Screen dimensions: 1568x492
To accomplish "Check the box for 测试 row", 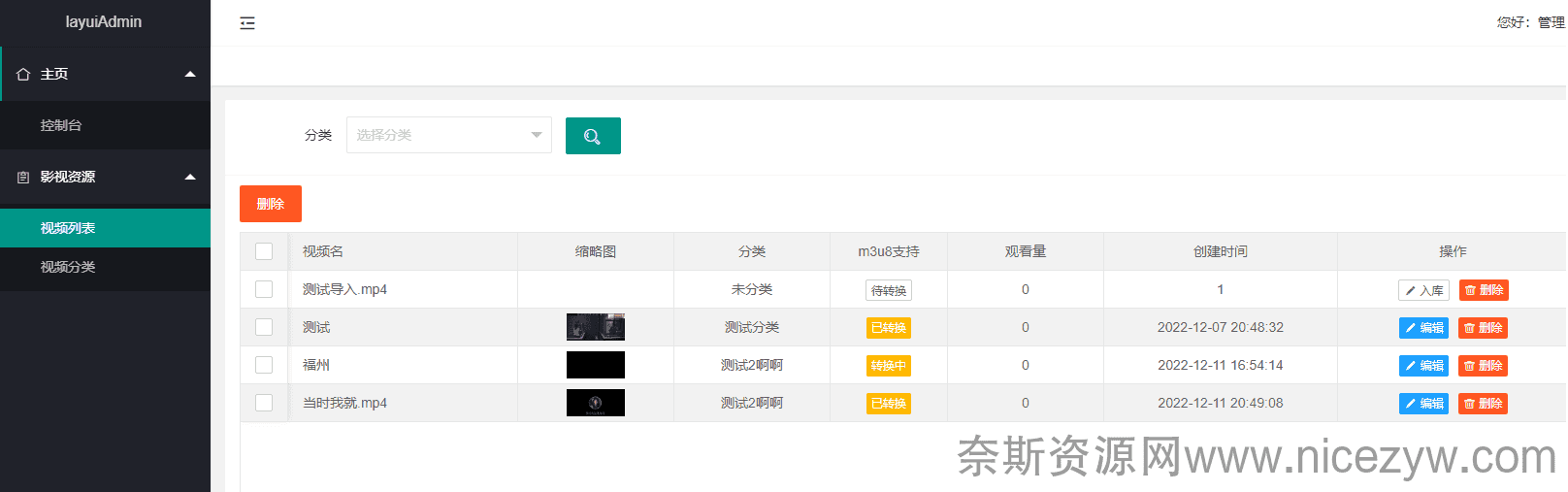I will tap(264, 327).
